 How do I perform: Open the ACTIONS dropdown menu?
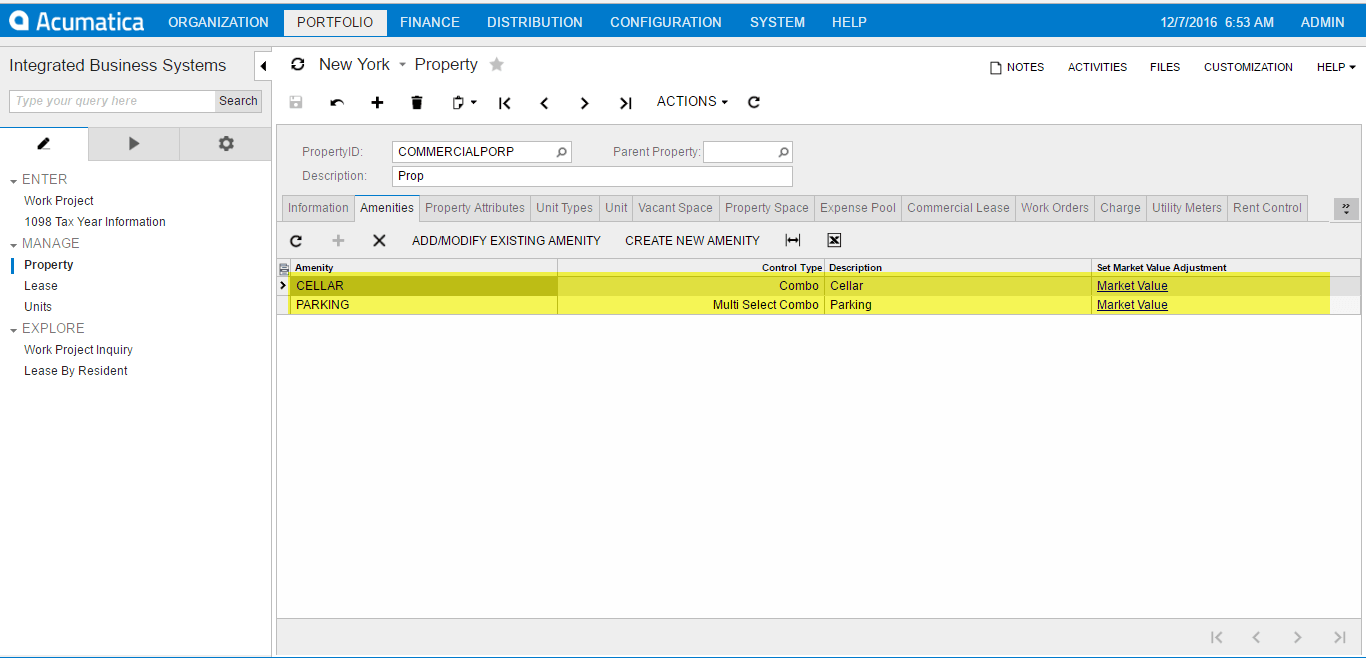click(x=692, y=102)
